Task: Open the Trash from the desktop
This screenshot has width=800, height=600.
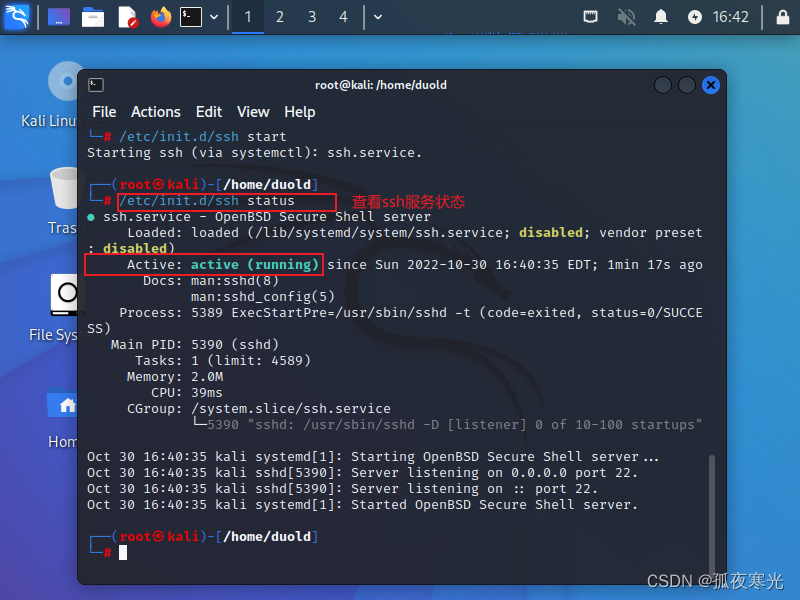Action: click(62, 190)
